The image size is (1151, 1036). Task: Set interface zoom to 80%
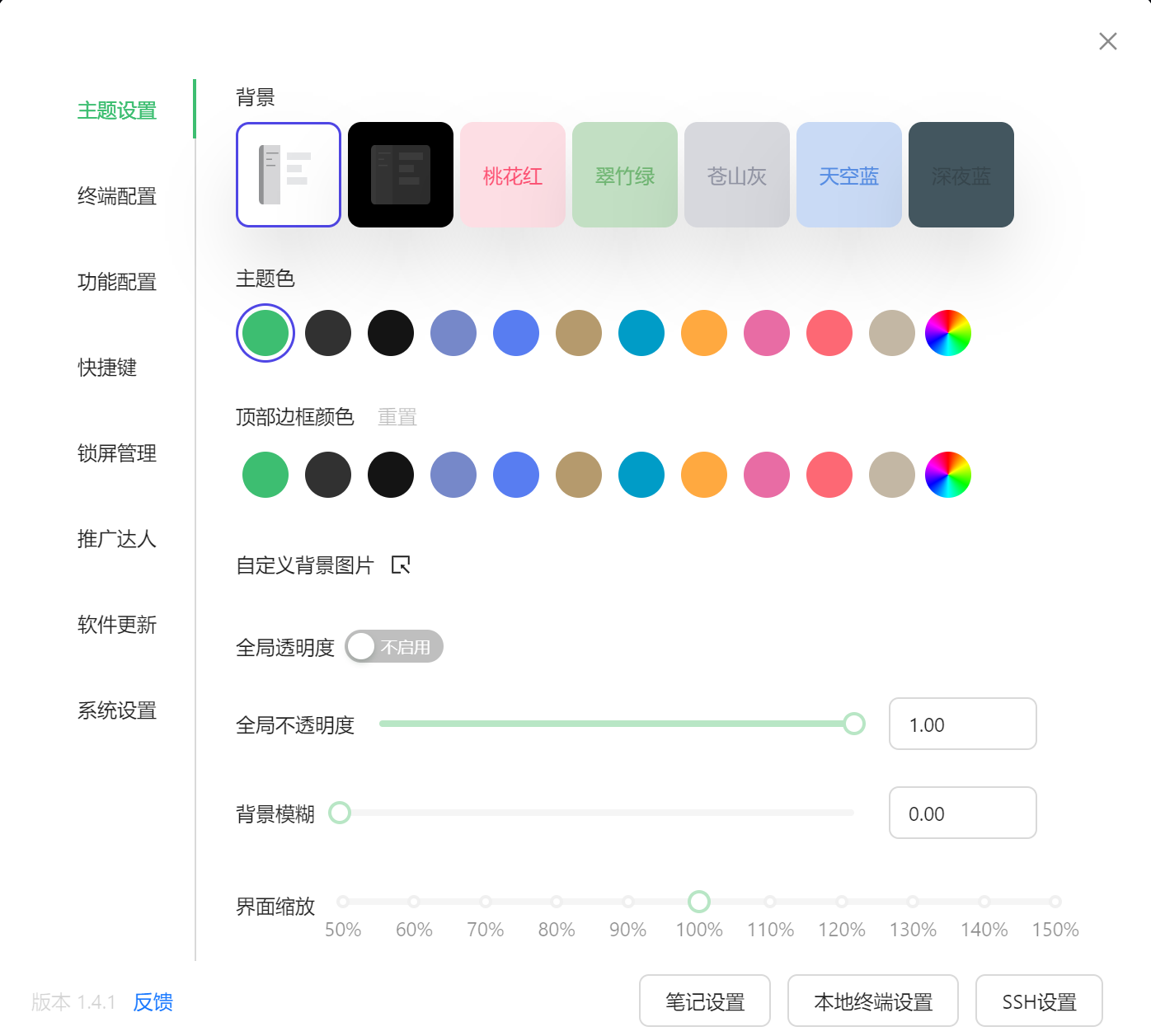pyautogui.click(x=557, y=902)
